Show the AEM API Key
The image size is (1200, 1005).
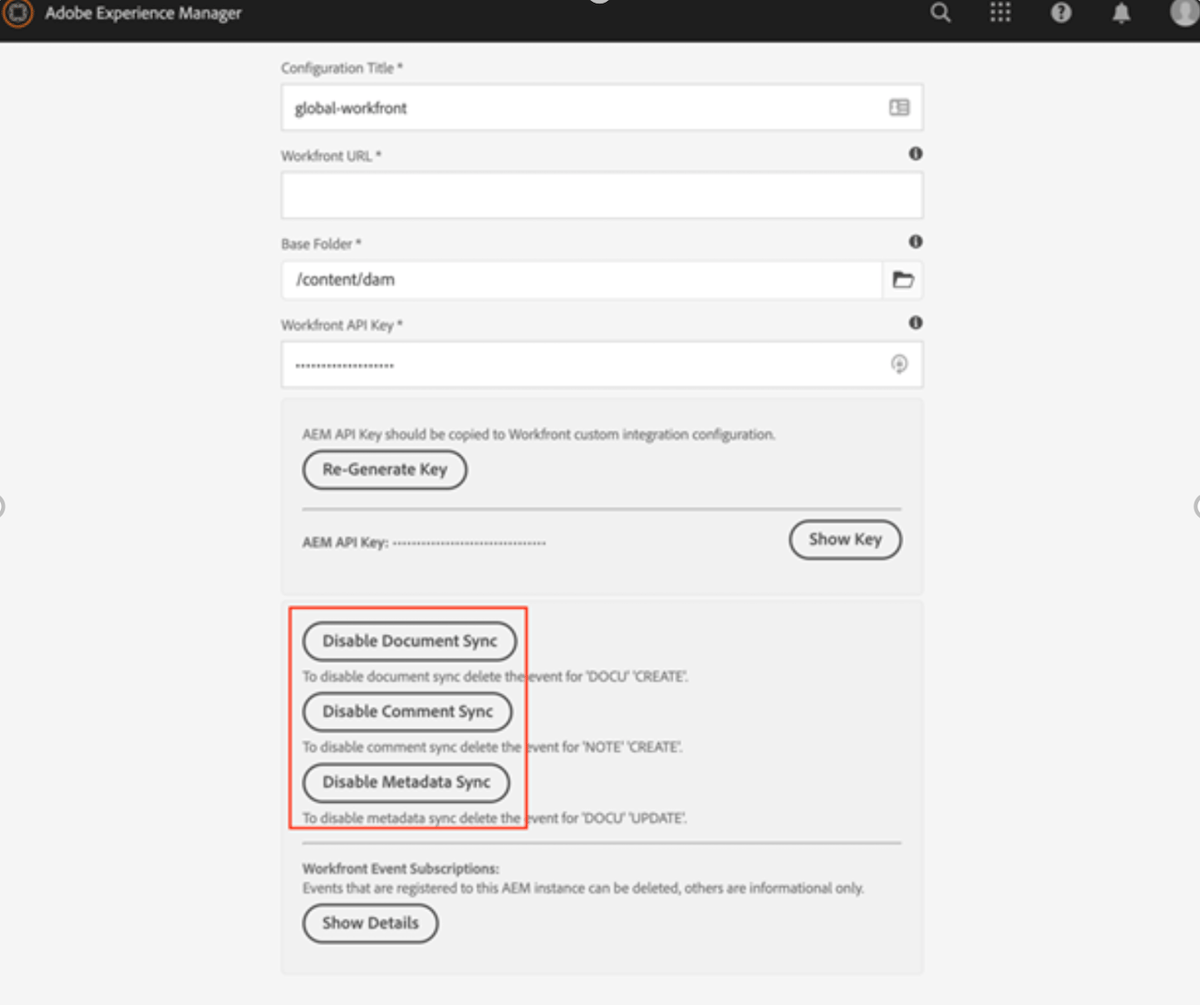(845, 539)
